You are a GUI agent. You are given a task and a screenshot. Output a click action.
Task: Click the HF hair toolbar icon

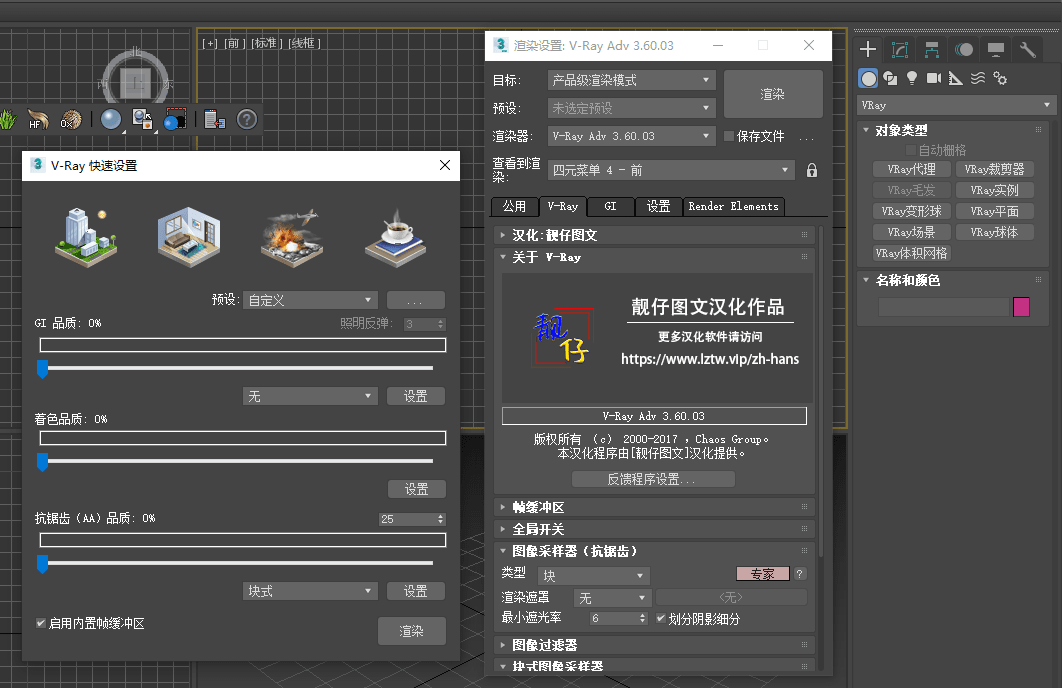(38, 119)
